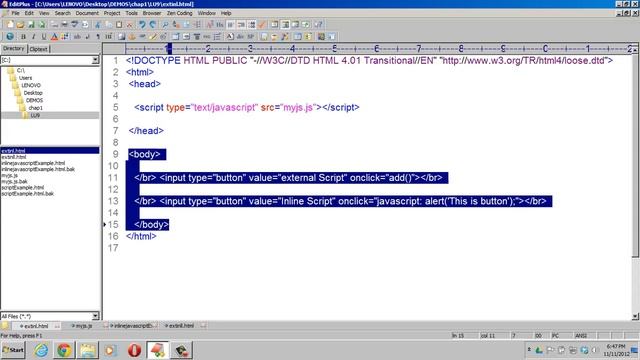This screenshot has height=360, width=640.
Task: Click the anchor link icon
Action: (x=132, y=36)
